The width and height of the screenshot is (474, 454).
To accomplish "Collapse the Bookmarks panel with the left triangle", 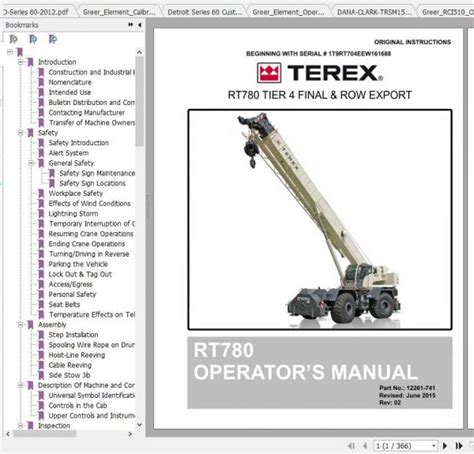I will coord(140,25).
